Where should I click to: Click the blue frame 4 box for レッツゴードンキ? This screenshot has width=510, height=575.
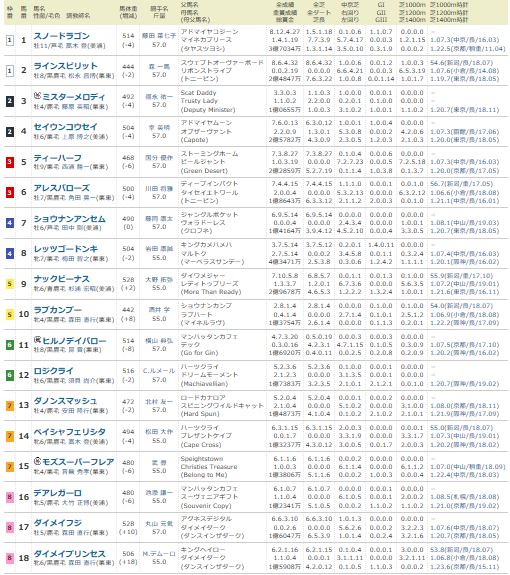point(10,253)
